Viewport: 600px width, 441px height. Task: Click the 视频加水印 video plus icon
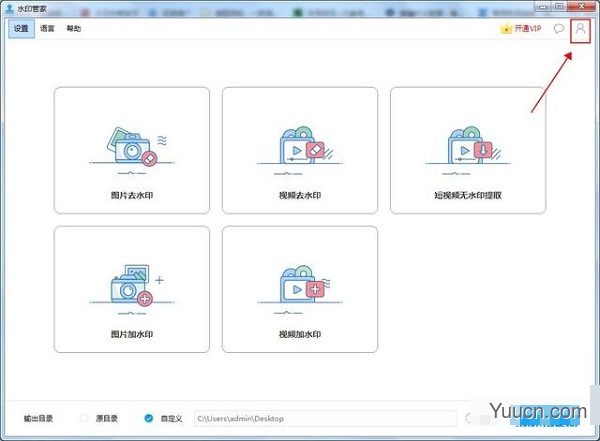coord(300,290)
